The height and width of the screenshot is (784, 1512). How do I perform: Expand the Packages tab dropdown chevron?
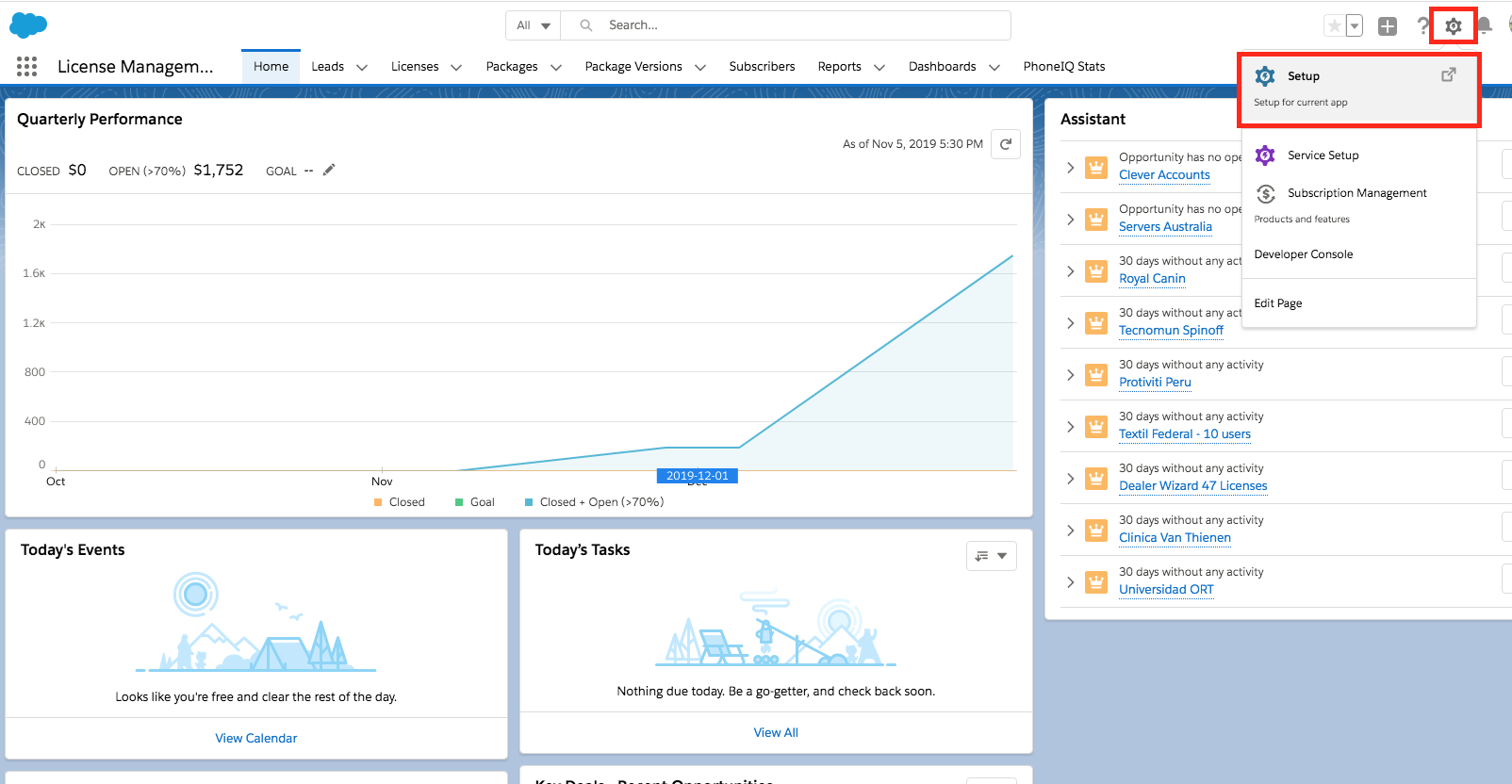556,67
